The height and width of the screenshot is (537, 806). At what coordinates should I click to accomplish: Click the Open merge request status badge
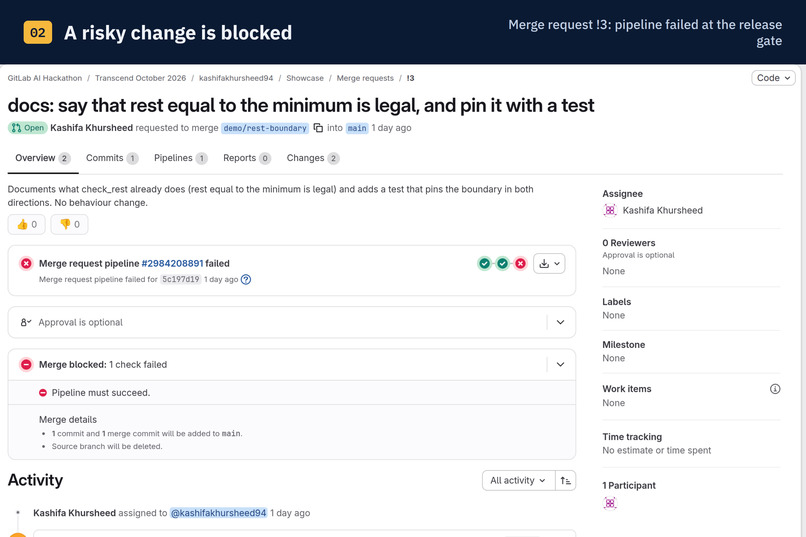pyautogui.click(x=28, y=128)
